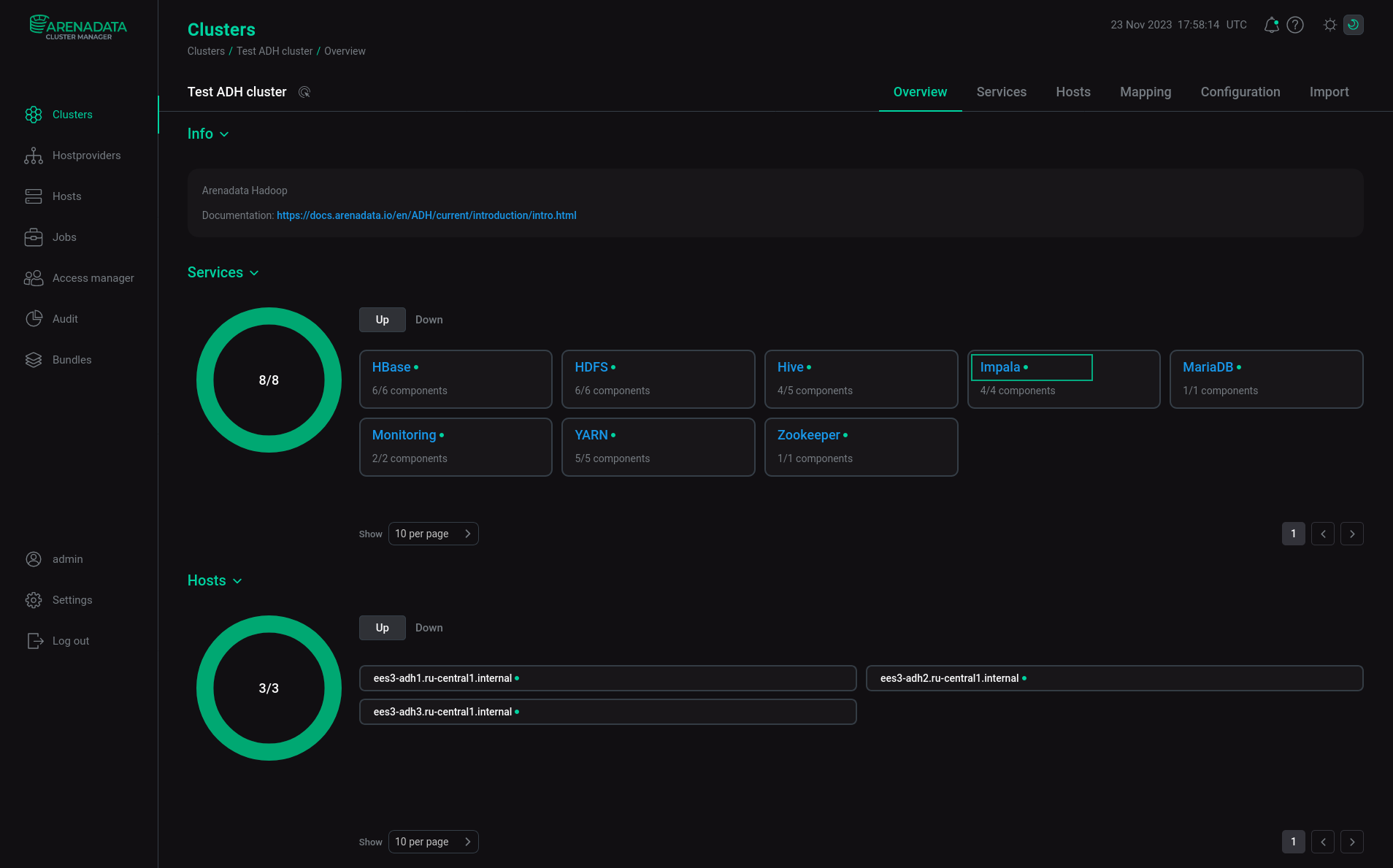This screenshot has height=868, width=1393.
Task: Click Clusters breadcrumb link
Action: pyautogui.click(x=206, y=51)
